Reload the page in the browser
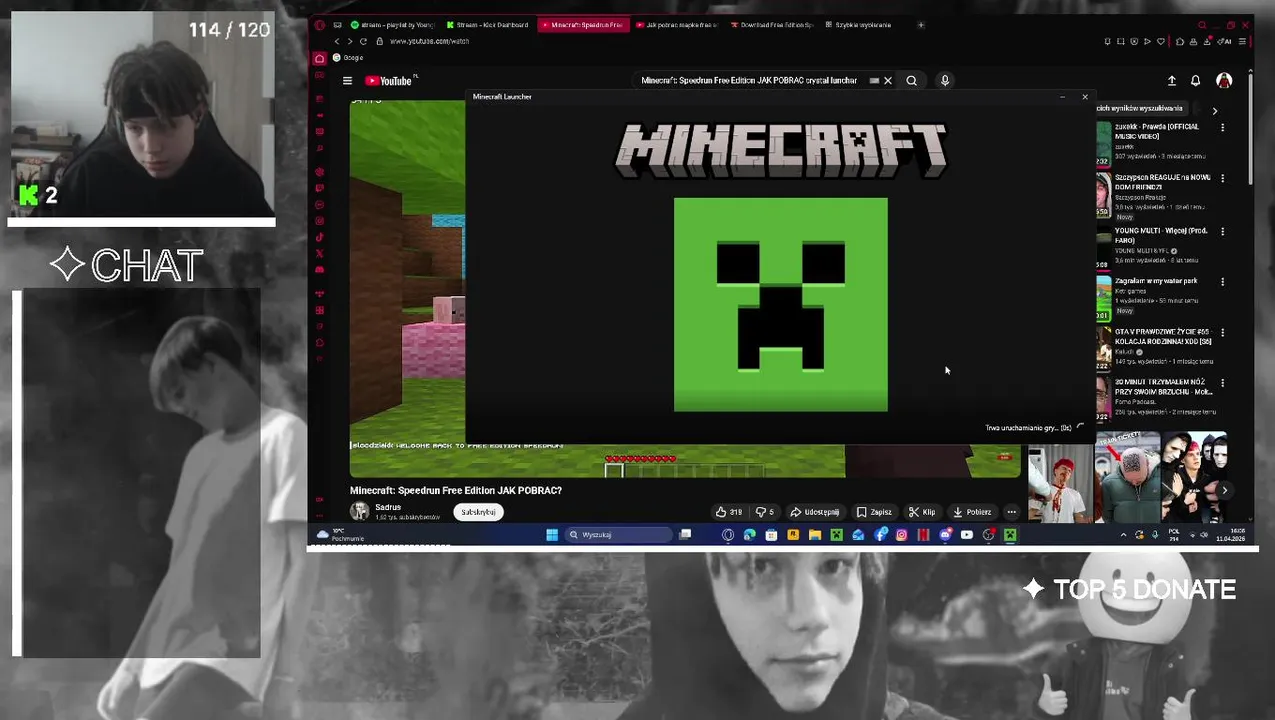Viewport: 1275px width, 720px height. click(x=363, y=41)
